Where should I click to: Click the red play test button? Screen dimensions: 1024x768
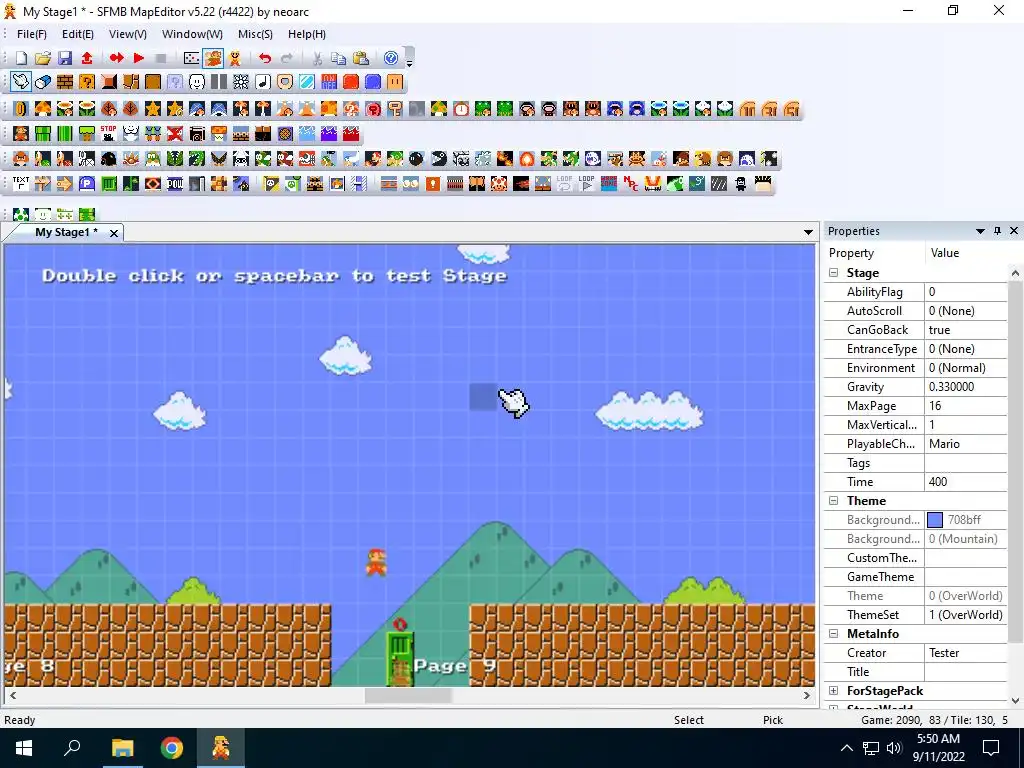(x=138, y=58)
